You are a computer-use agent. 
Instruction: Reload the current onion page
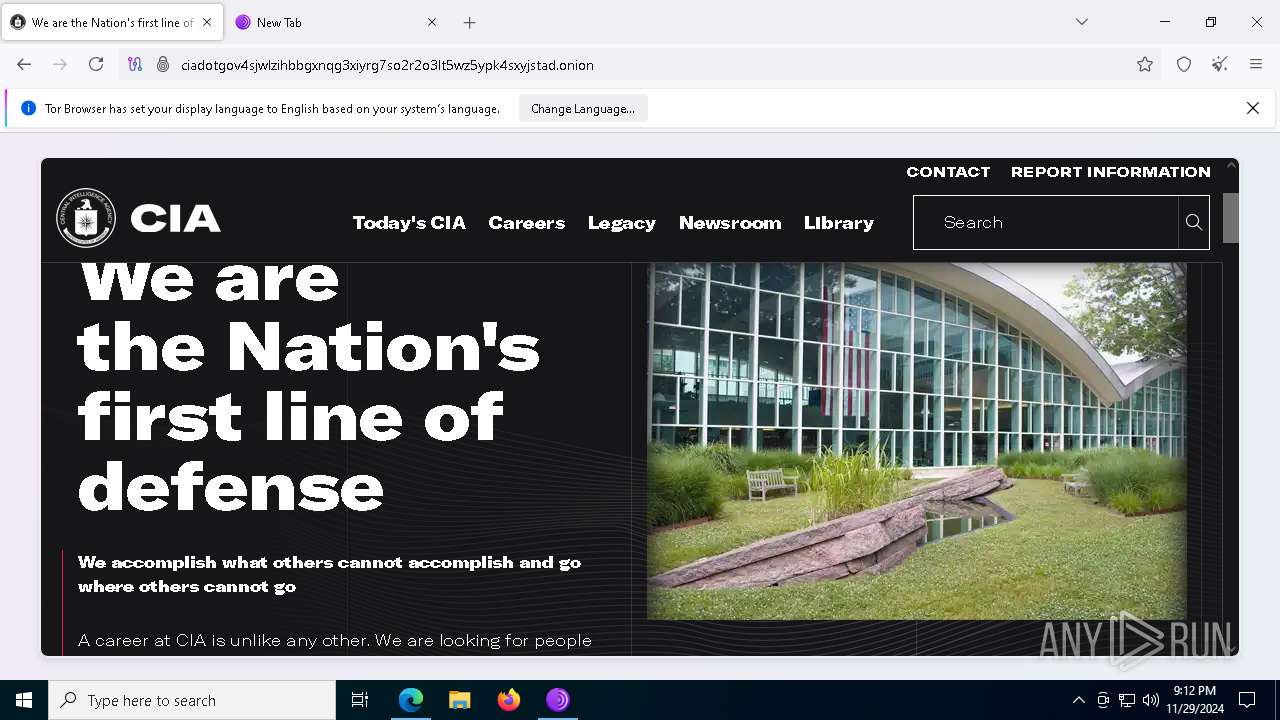click(x=96, y=64)
